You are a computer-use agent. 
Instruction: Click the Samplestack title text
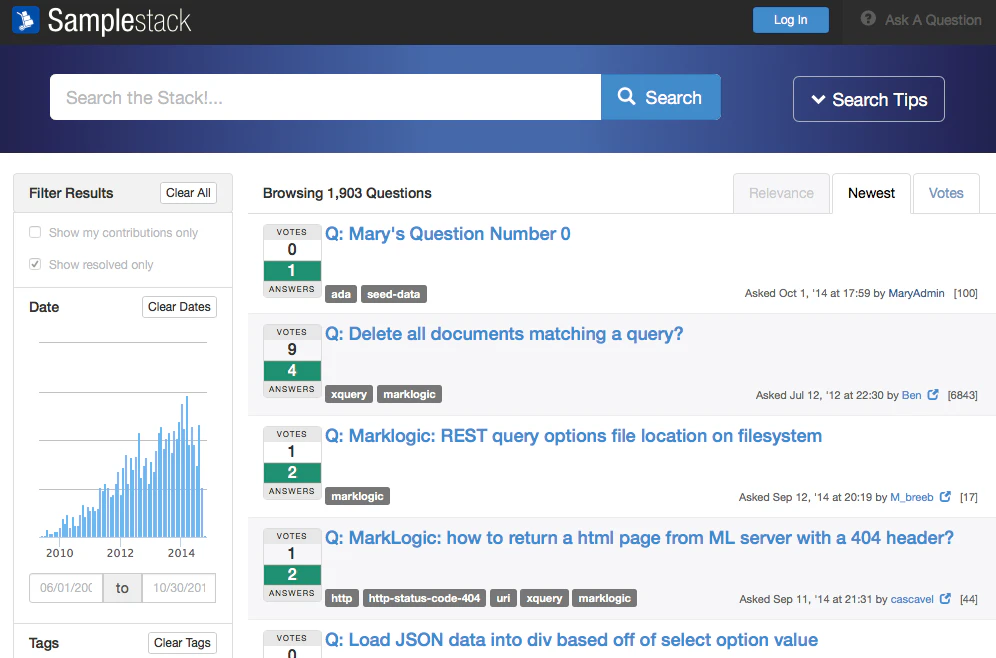pos(119,21)
